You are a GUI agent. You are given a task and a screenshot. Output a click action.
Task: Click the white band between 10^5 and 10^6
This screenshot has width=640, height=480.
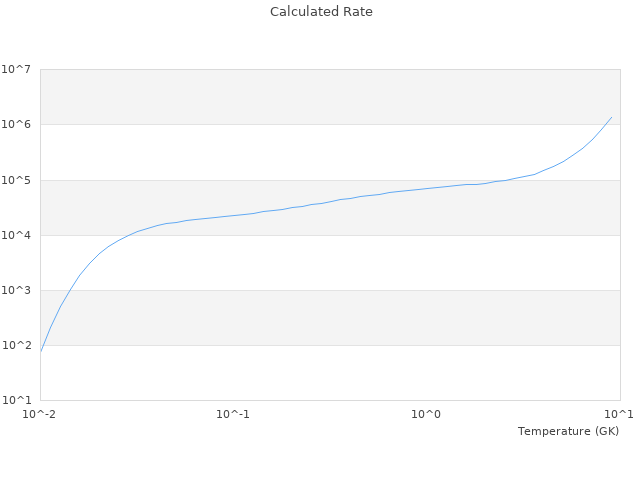(x=330, y=152)
